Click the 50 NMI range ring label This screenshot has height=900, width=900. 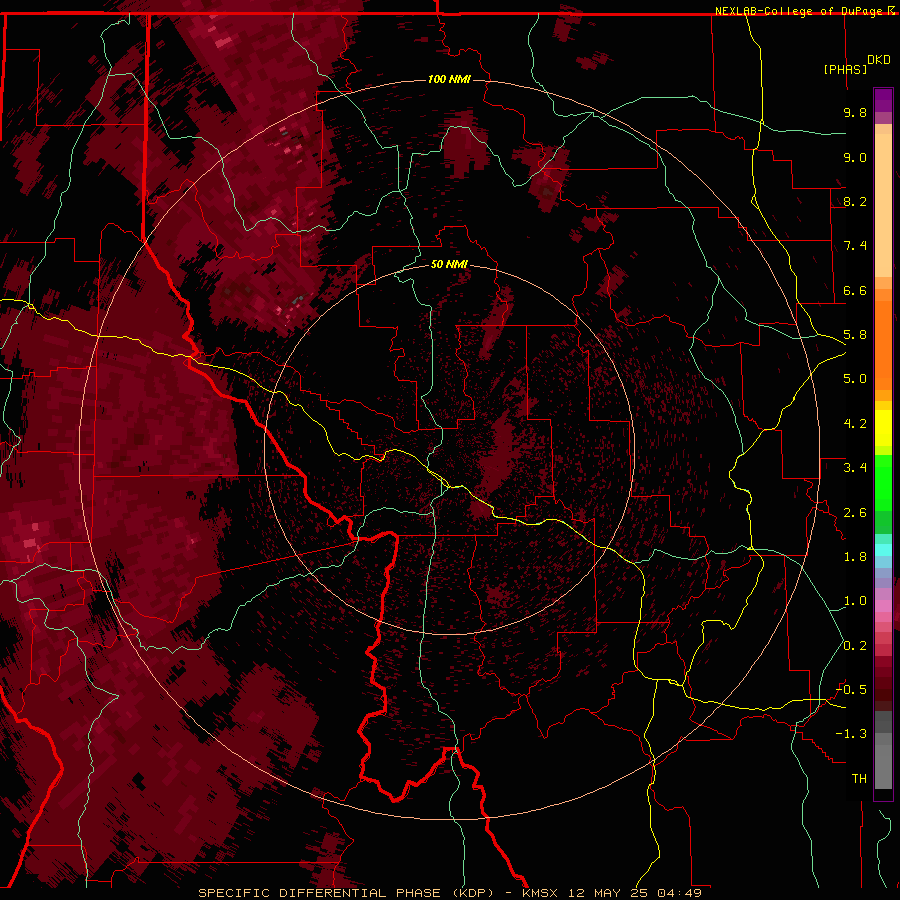coord(449,264)
